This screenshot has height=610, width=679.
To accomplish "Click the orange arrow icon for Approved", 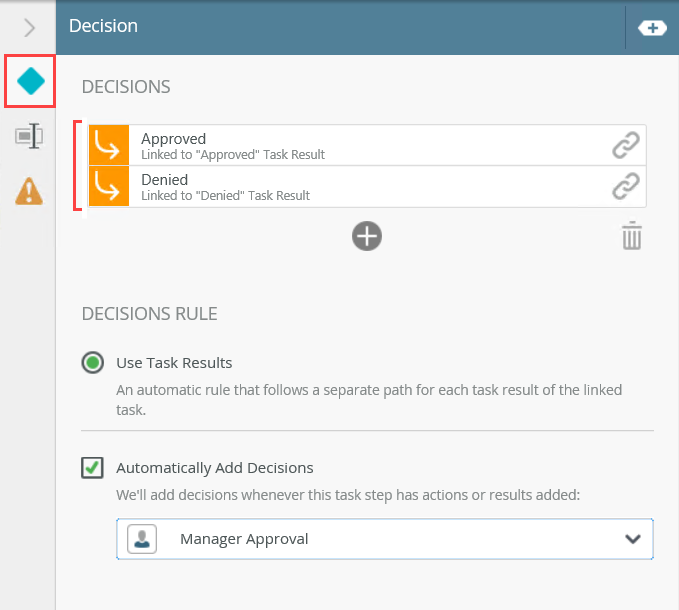I will pyautogui.click(x=109, y=145).
